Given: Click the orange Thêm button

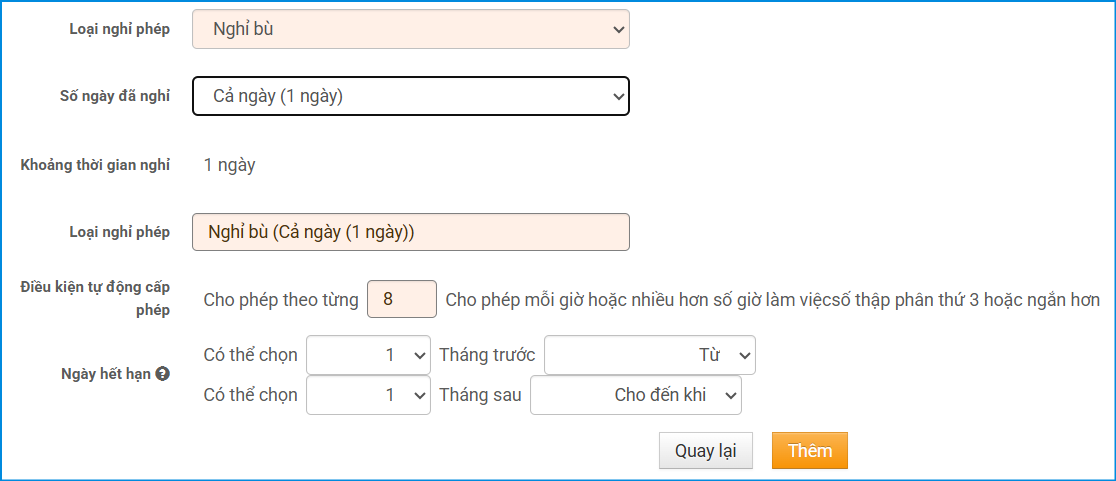Looking at the screenshot, I should pos(809,451).
